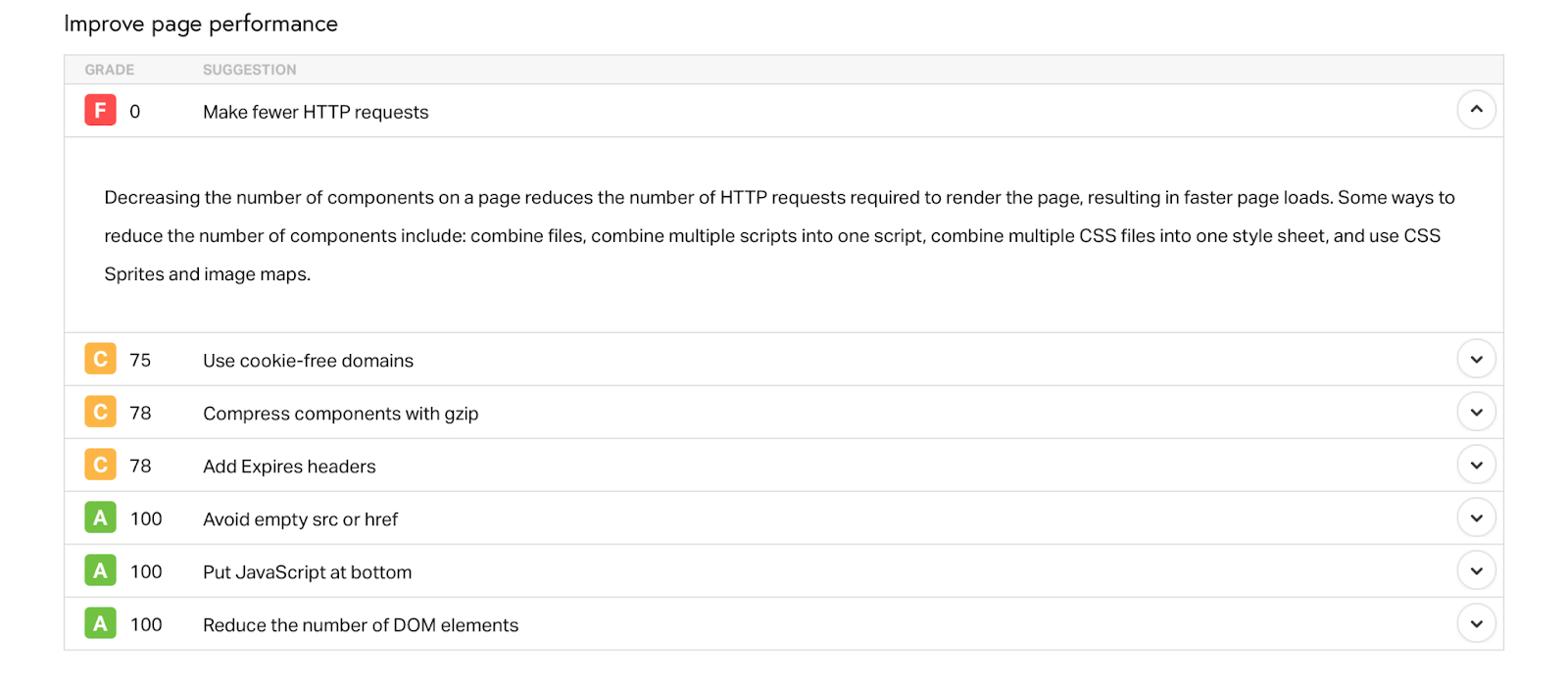This screenshot has width=1568, height=690.
Task: Expand Compress components with gzip chevron
Action: (x=1476, y=412)
